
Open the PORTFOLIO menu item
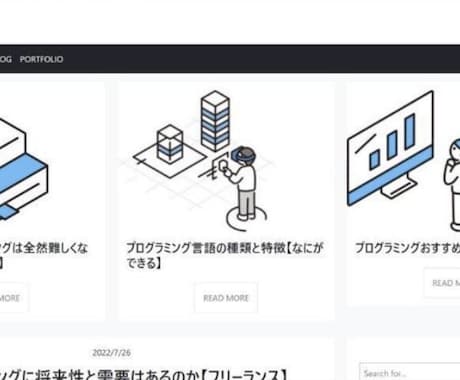41,59
